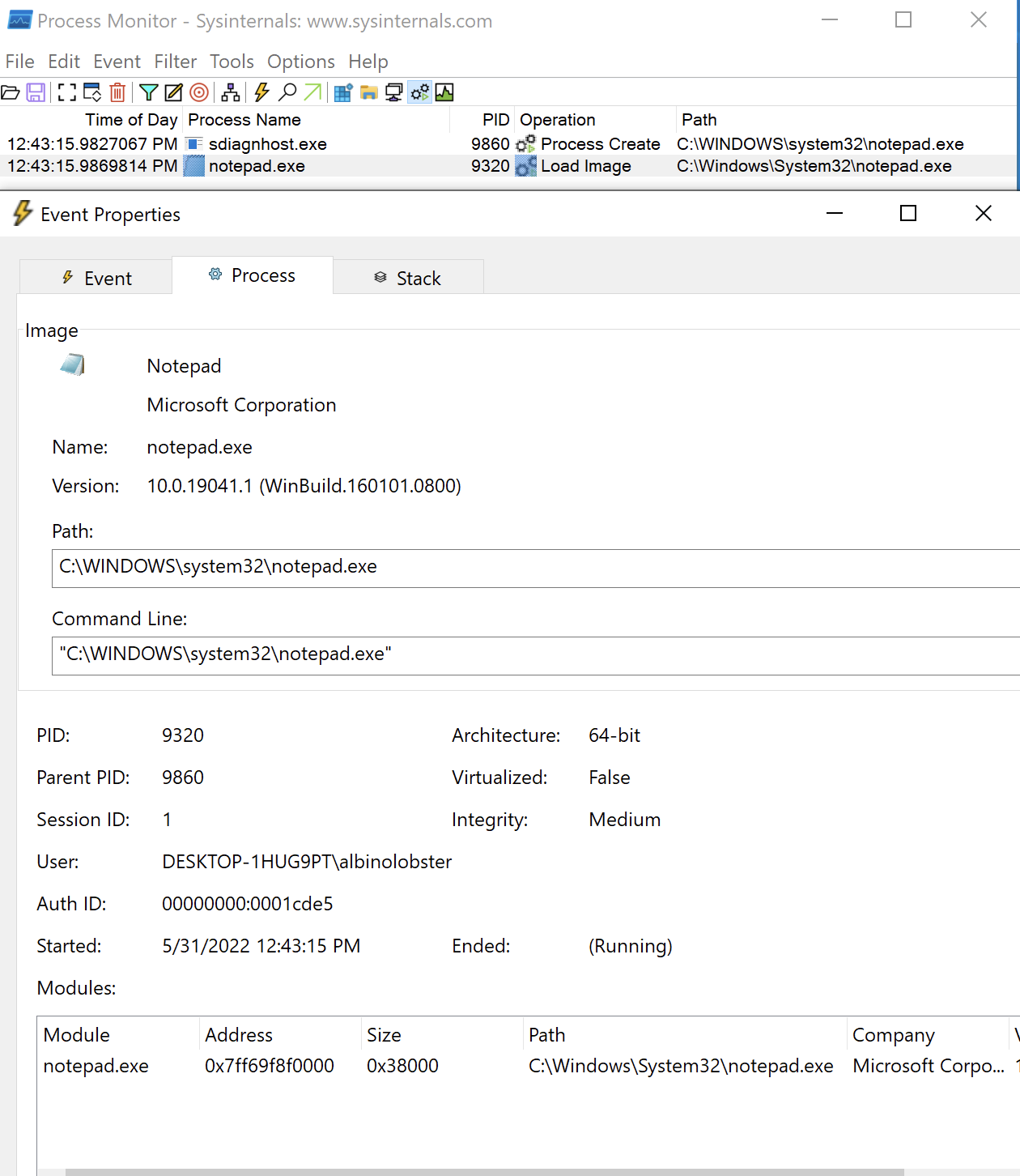Image resolution: width=1020 pixels, height=1176 pixels.
Task: Toggle Show Process and Thread Activity icon
Action: click(419, 92)
